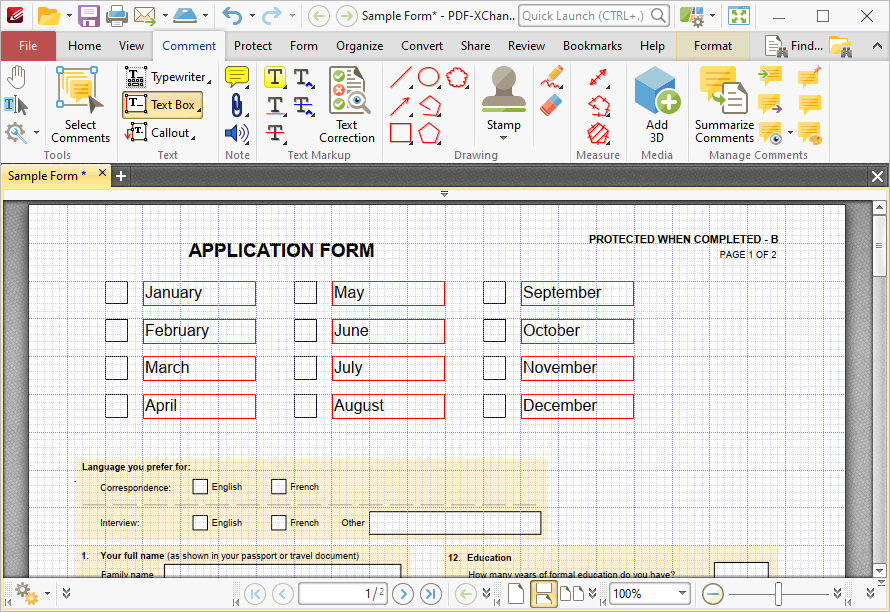Image resolution: width=890 pixels, height=612 pixels.
Task: Expand the Email dropdown arrow
Action: pos(165,16)
